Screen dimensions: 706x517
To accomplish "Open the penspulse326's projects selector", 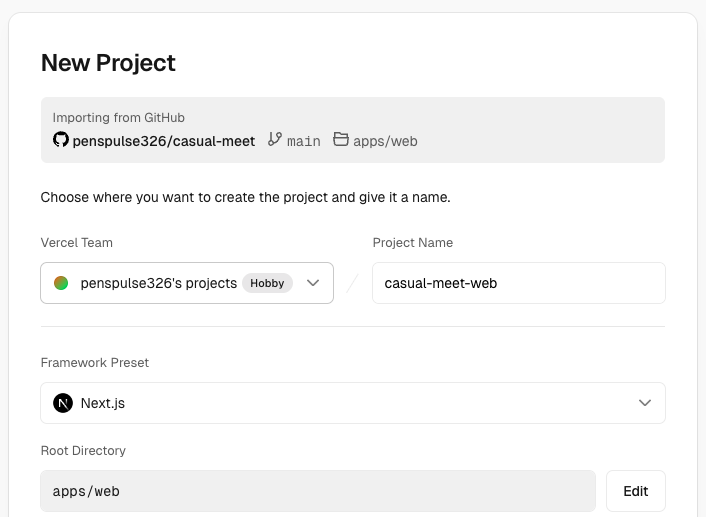I will coord(187,283).
